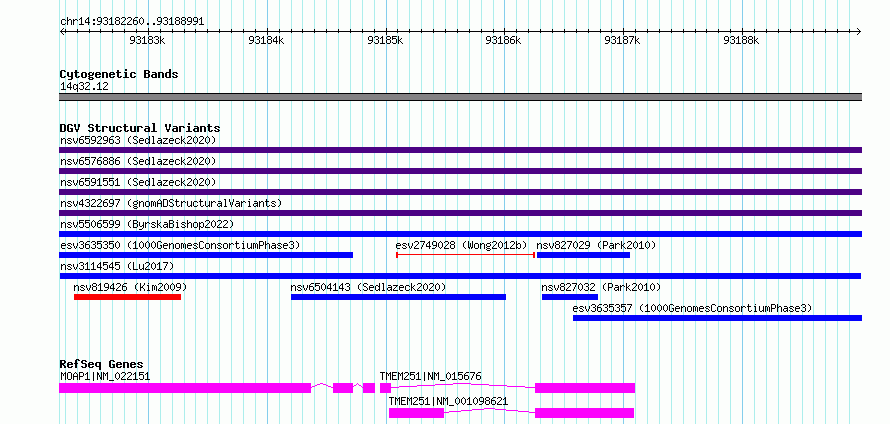Open variant label nsv6591551 (Sedlazeck2020)
The height and width of the screenshot is (424, 890).
tap(138, 182)
